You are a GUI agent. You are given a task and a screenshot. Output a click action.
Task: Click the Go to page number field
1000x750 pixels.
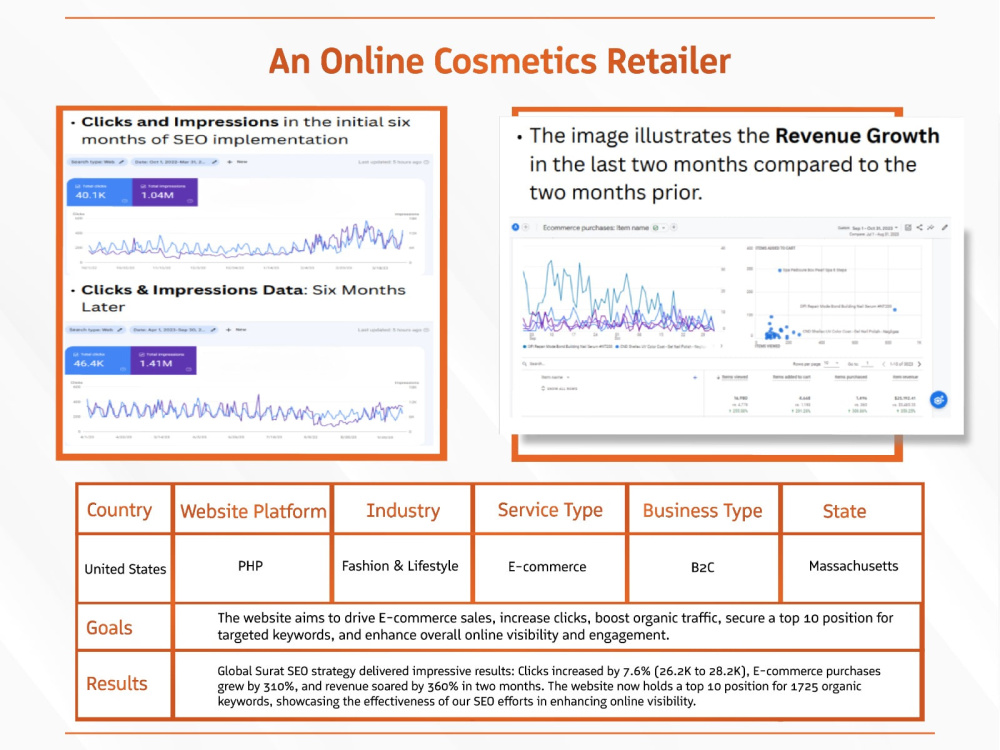pos(867,364)
